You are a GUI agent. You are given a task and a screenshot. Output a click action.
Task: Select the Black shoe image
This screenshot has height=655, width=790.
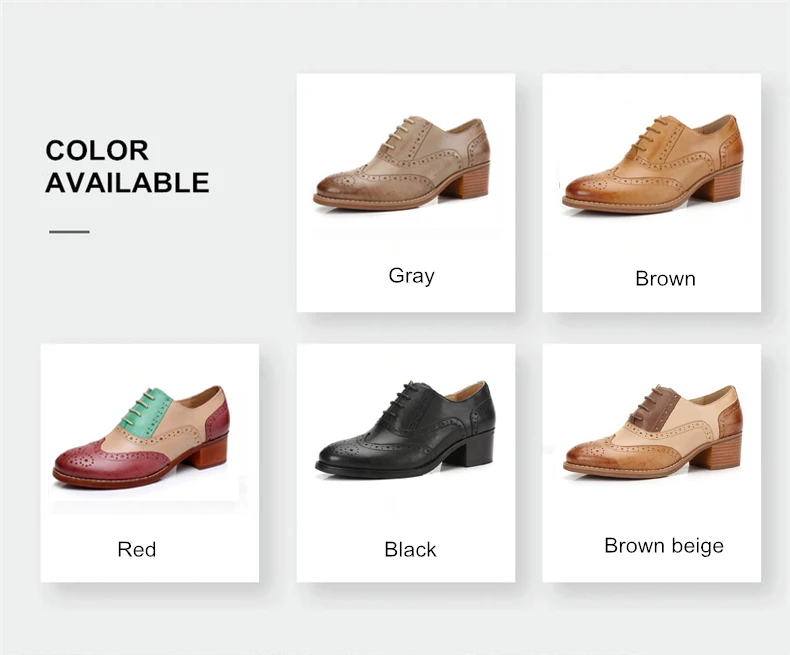click(405, 428)
